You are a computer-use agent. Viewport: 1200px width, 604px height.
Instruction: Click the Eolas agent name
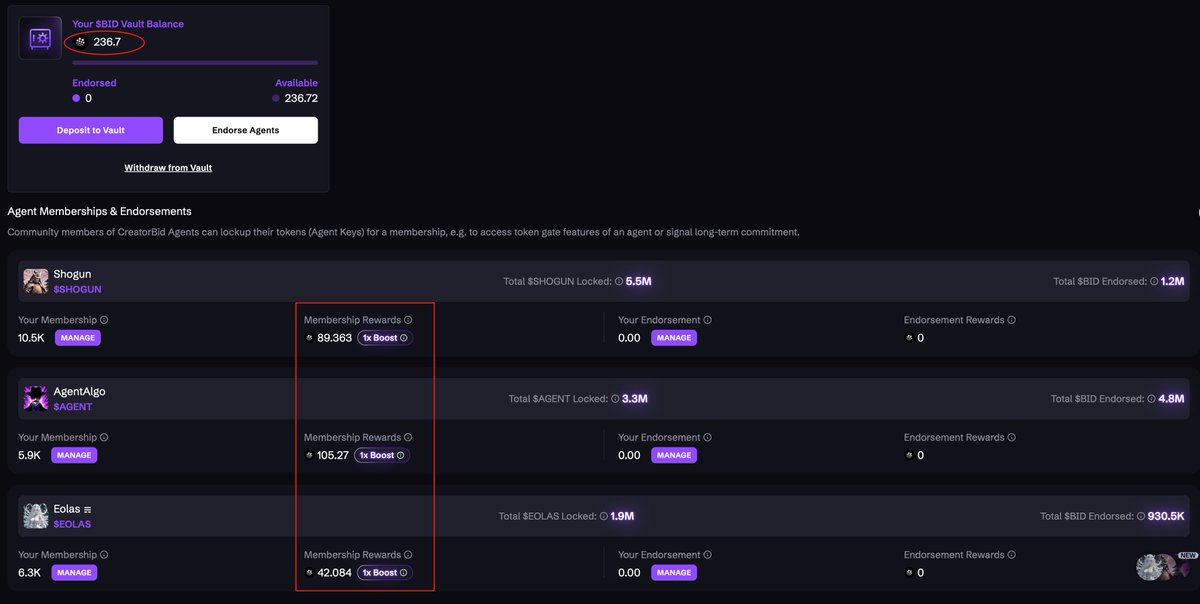click(67, 509)
